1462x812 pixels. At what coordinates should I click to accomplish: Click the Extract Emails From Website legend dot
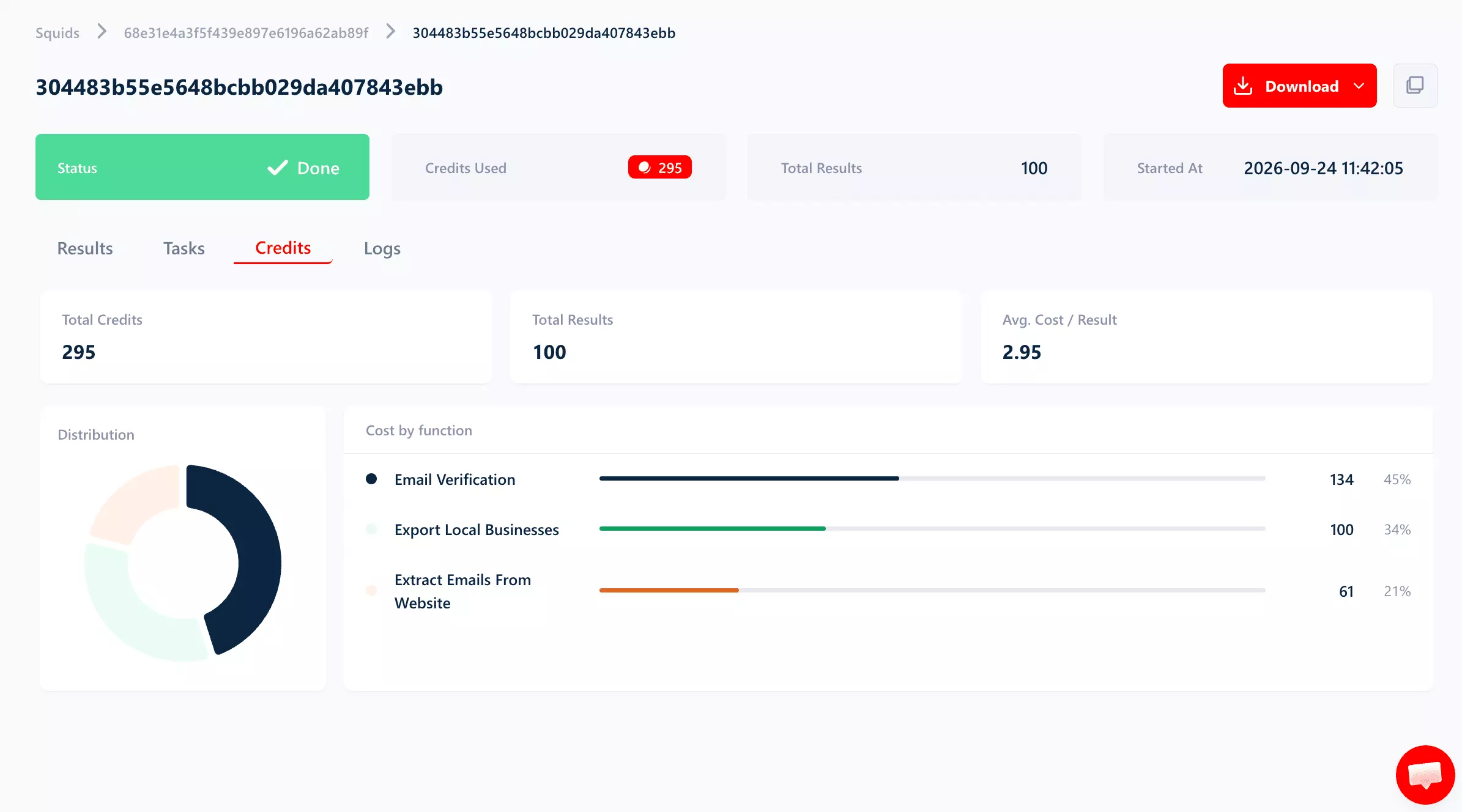371,591
